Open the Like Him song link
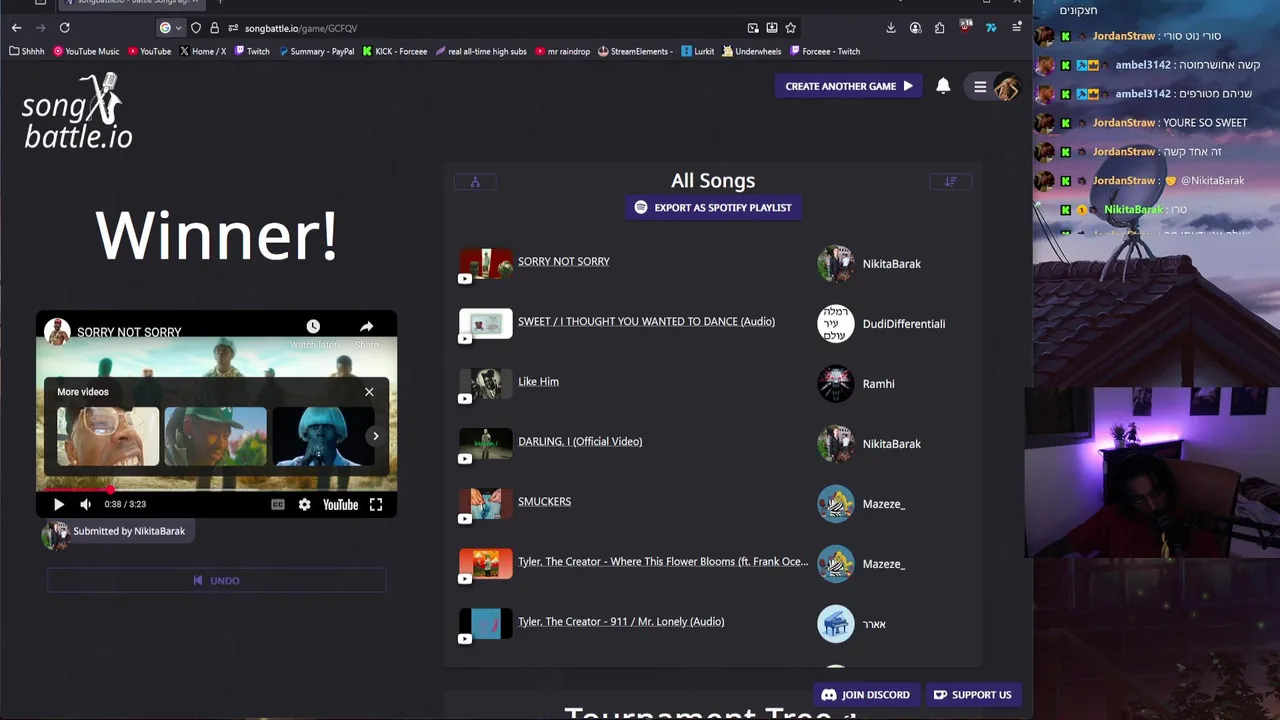1280x720 pixels. (x=538, y=381)
